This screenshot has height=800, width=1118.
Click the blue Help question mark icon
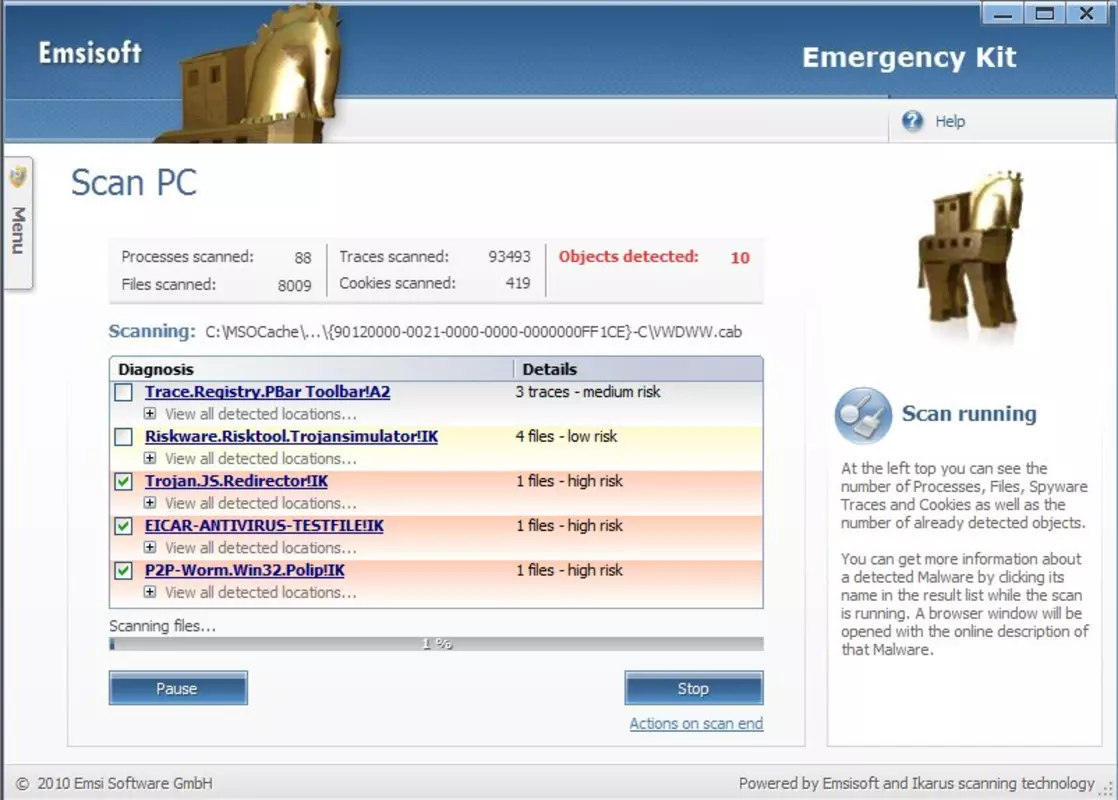912,121
